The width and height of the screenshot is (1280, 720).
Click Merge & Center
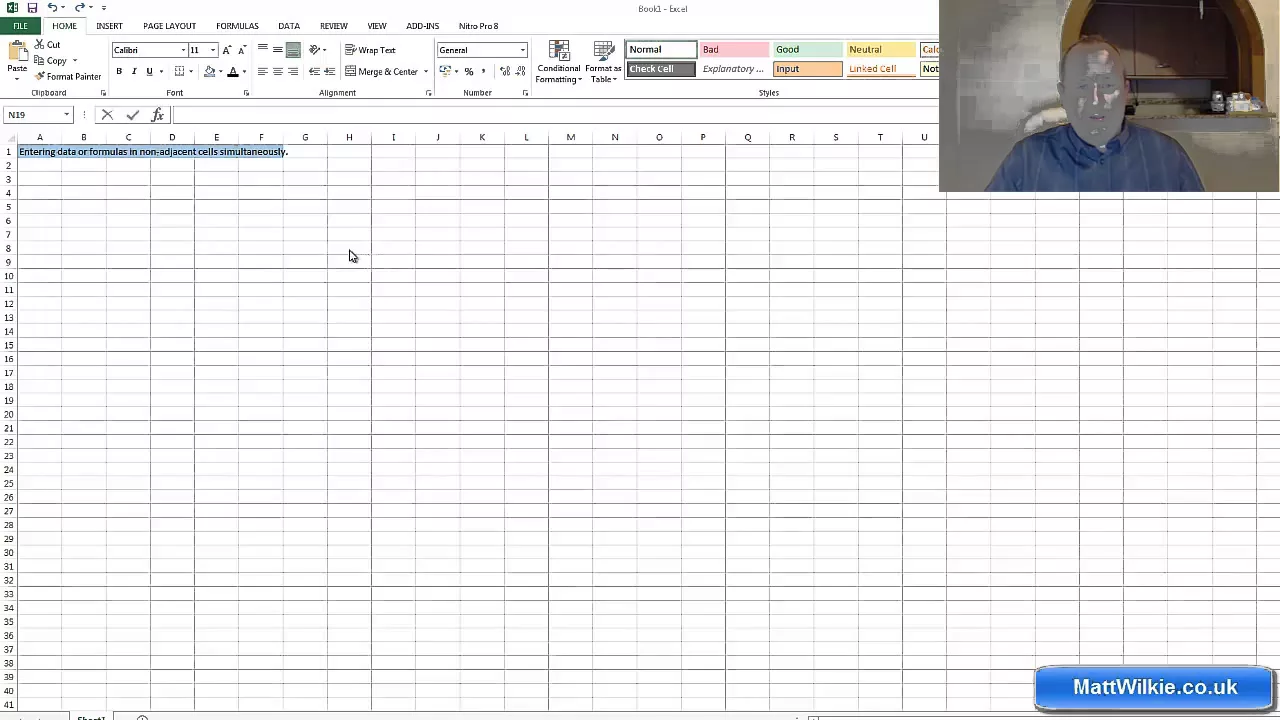click(381, 72)
